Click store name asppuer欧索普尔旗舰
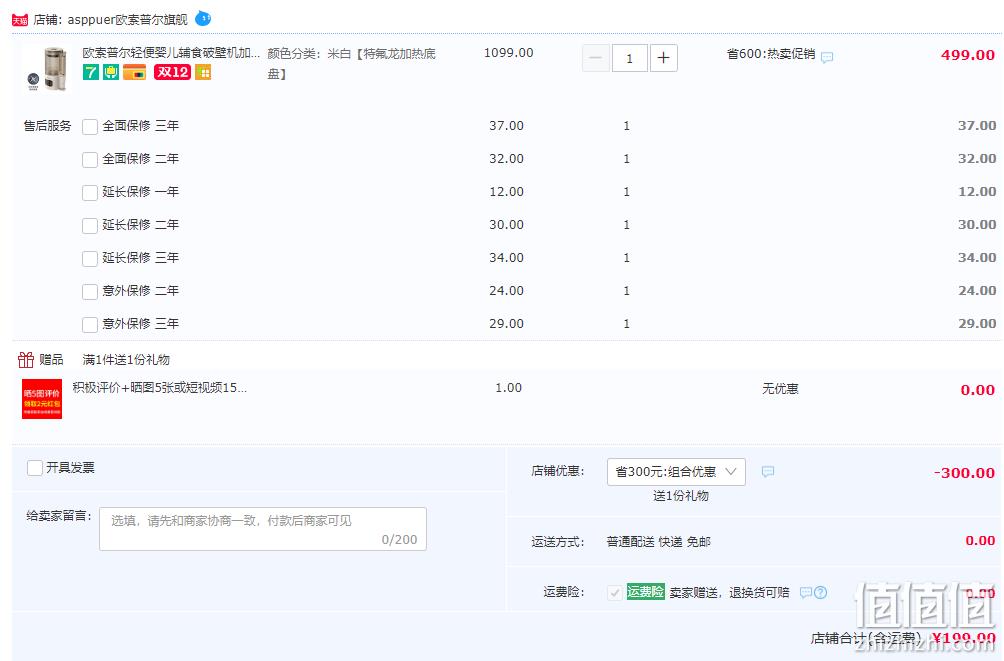 pyautogui.click(x=127, y=20)
